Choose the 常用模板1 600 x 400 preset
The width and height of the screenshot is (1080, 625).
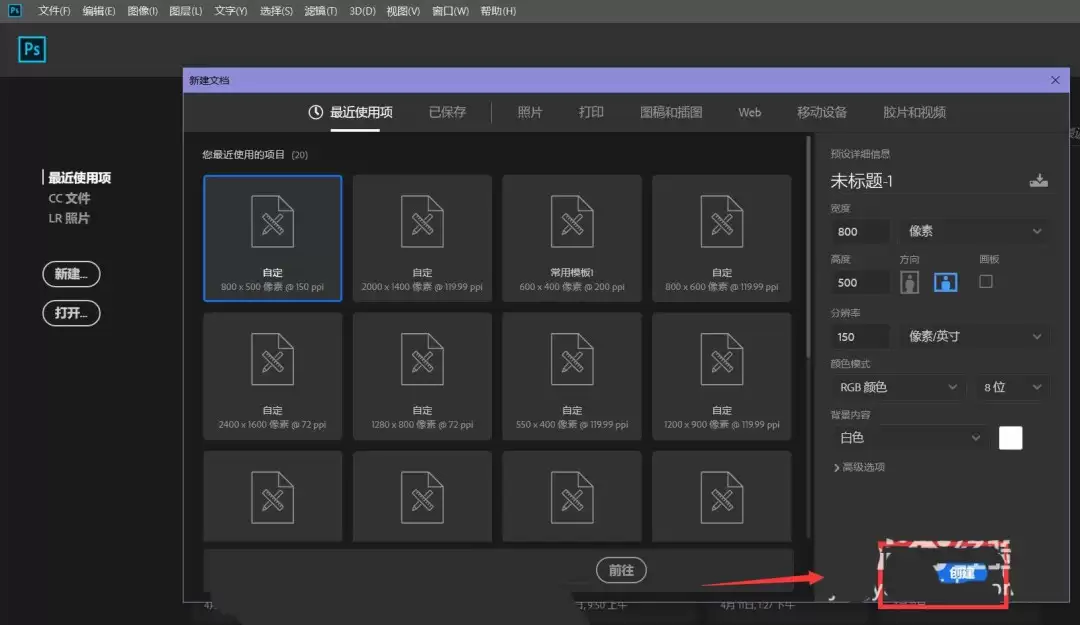point(572,238)
